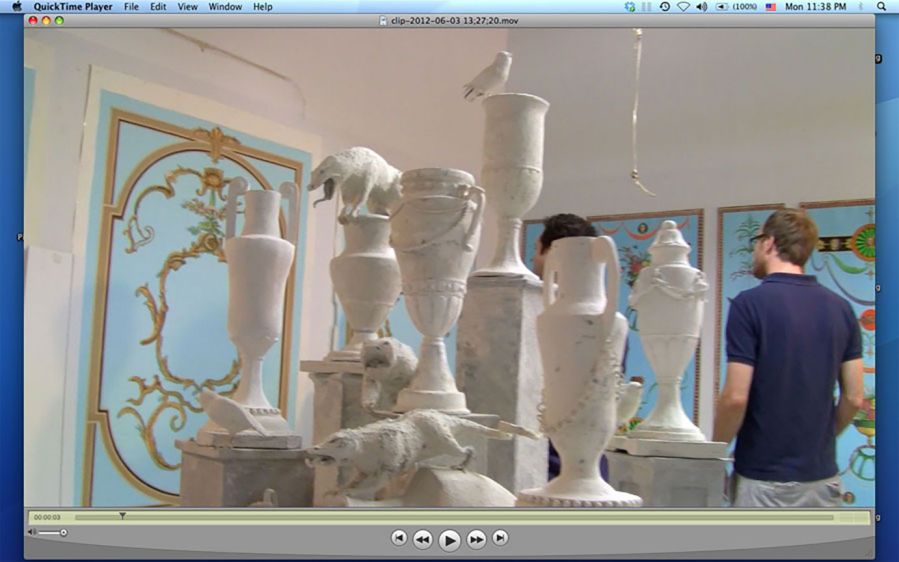Open the Edit menu
The width and height of the screenshot is (899, 562).
pyautogui.click(x=158, y=7)
